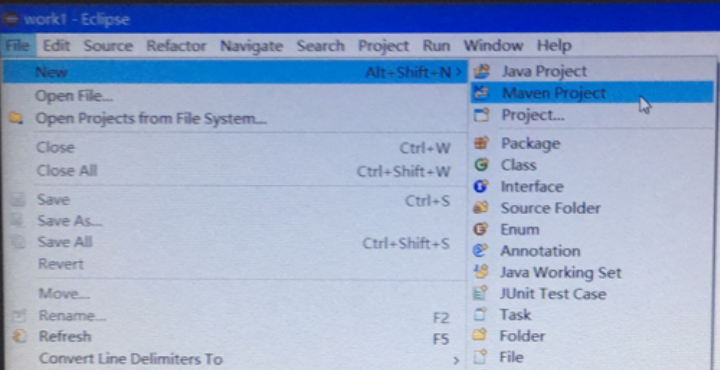Image resolution: width=720 pixels, height=370 pixels.
Task: Open the Window menu
Action: point(493,46)
